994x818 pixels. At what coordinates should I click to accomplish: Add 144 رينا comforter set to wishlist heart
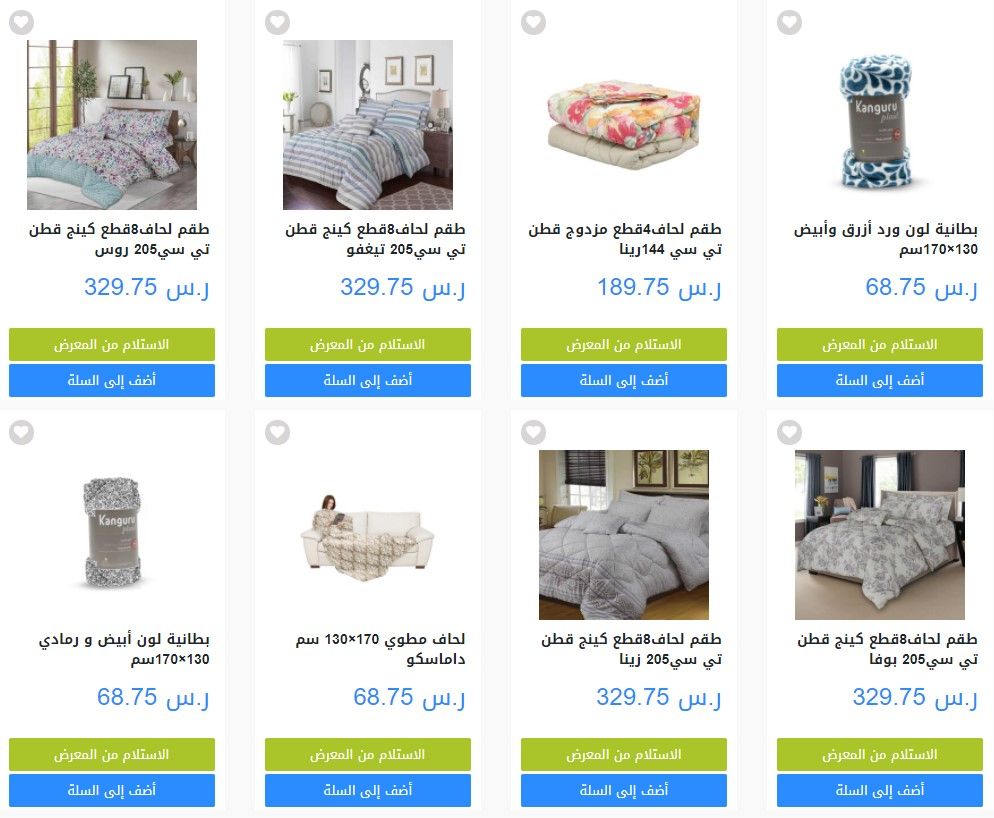tap(534, 23)
